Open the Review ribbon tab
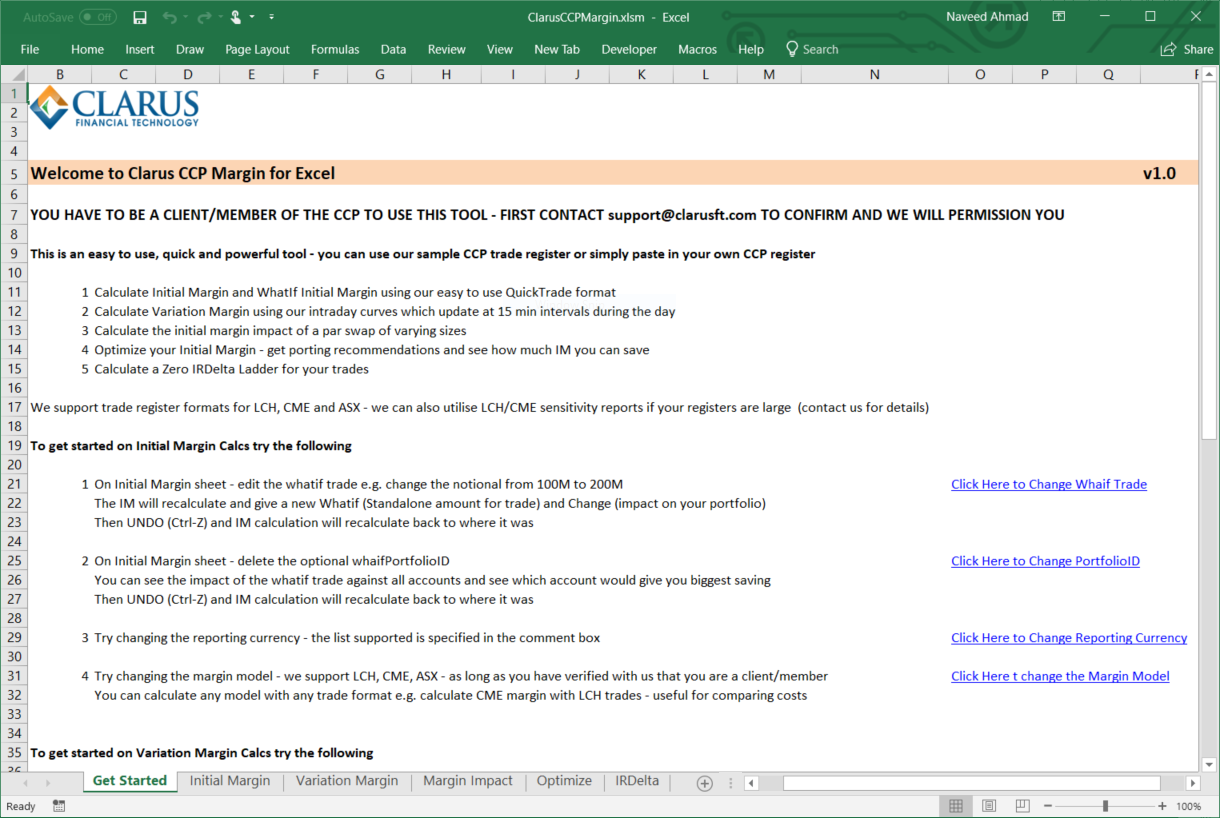This screenshot has width=1220, height=818. (447, 49)
